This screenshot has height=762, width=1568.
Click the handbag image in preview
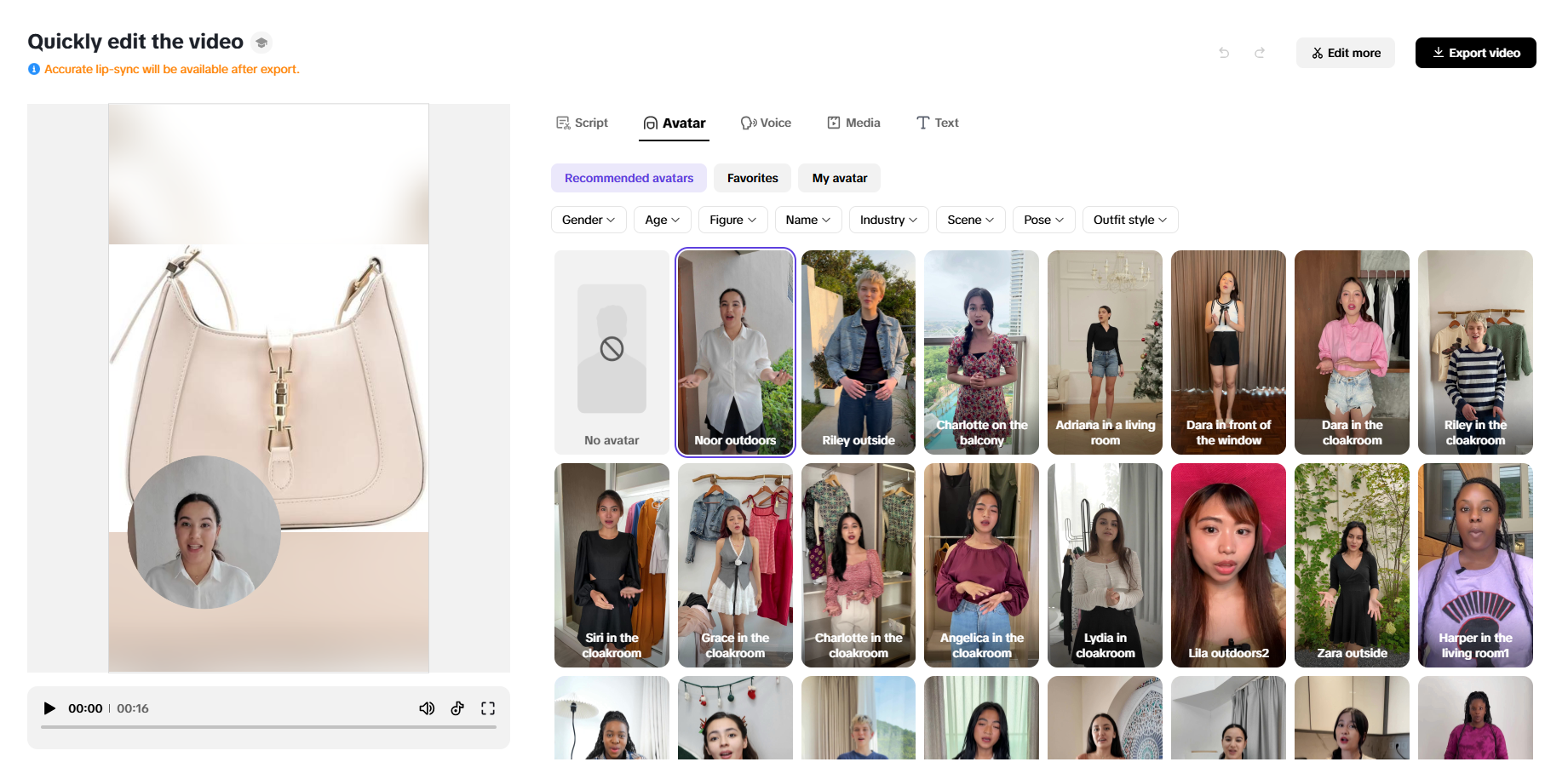point(268,388)
